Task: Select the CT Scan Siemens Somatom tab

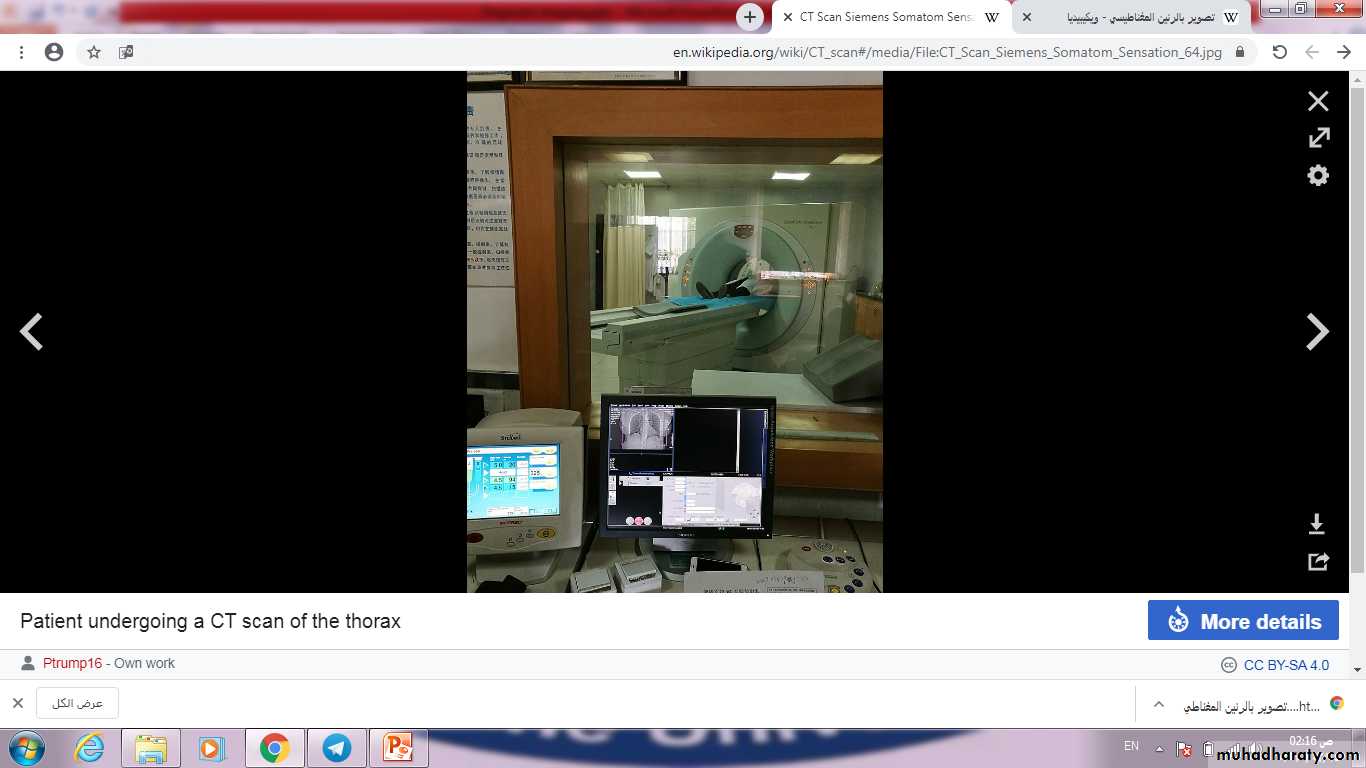Action: (885, 17)
